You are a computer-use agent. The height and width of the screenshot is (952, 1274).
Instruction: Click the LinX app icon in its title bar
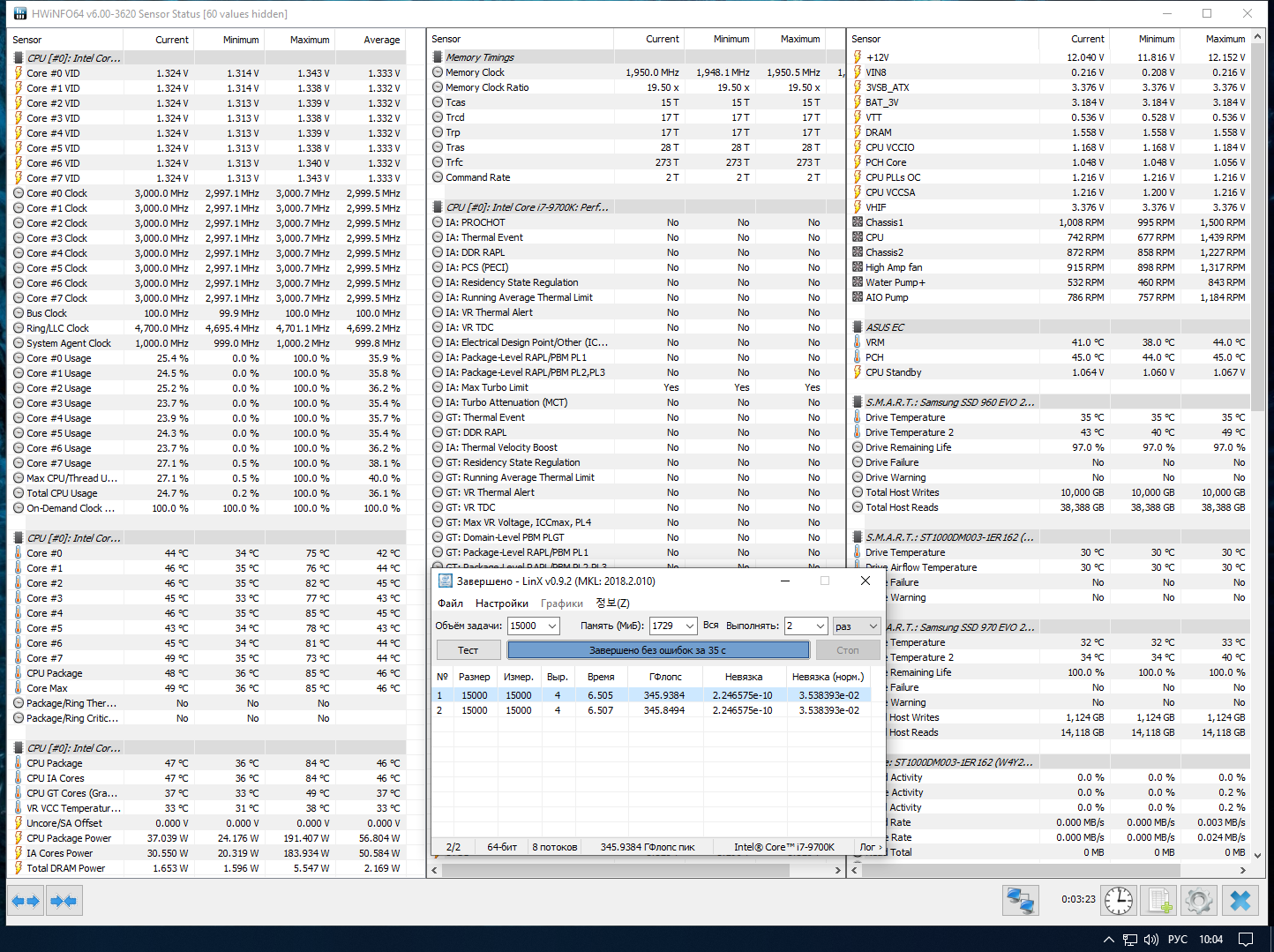(x=445, y=581)
